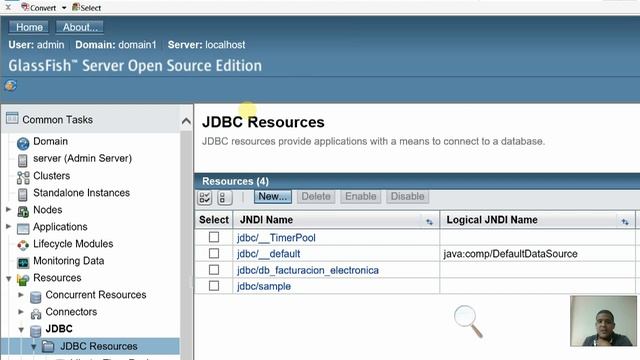Click the presenter webcam thumbnail
The image size is (640, 360).
pos(603,321)
